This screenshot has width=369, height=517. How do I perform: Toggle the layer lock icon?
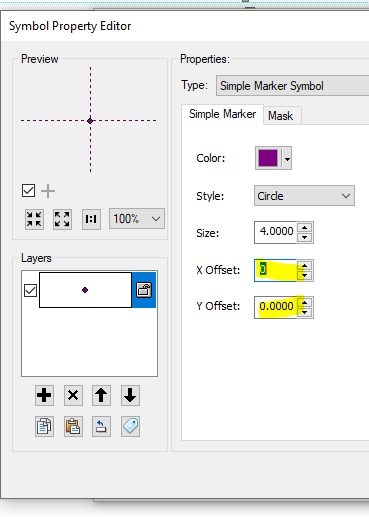coord(144,290)
